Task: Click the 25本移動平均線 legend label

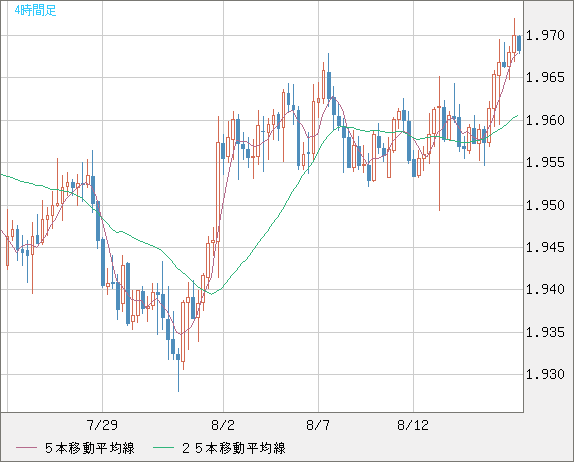Action: point(234,448)
